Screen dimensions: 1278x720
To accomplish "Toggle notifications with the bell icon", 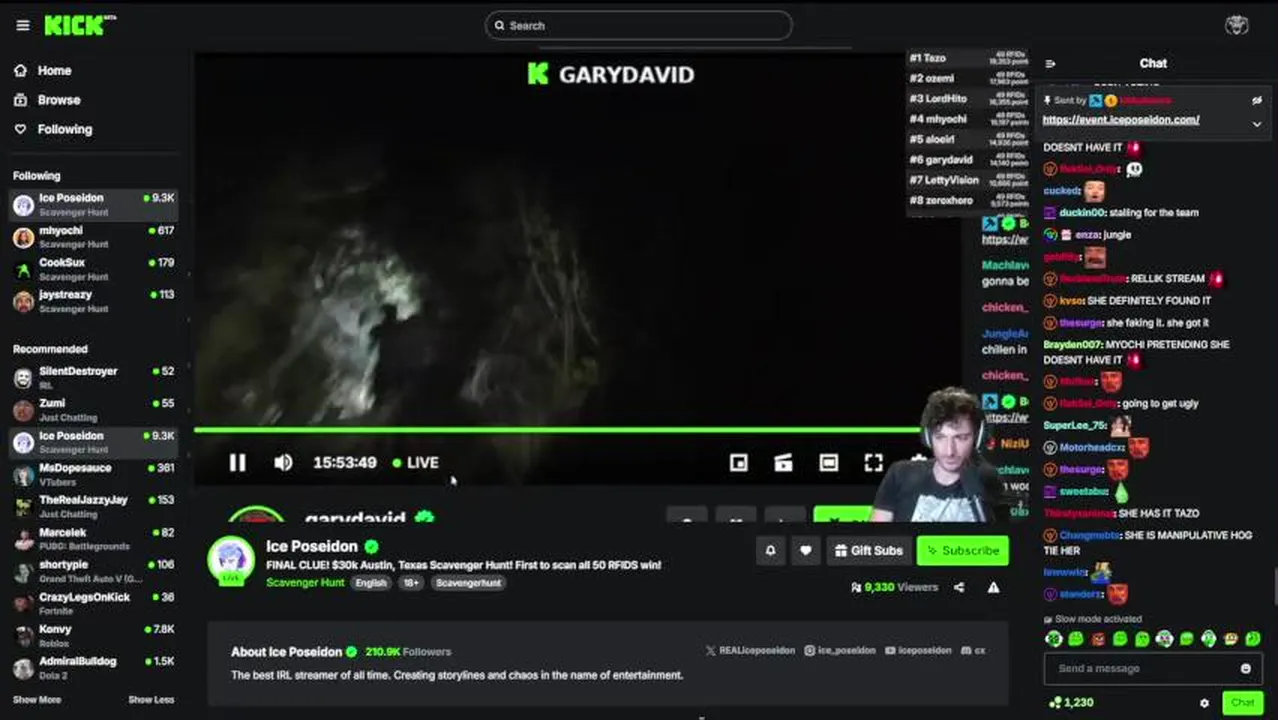I will 770,550.
